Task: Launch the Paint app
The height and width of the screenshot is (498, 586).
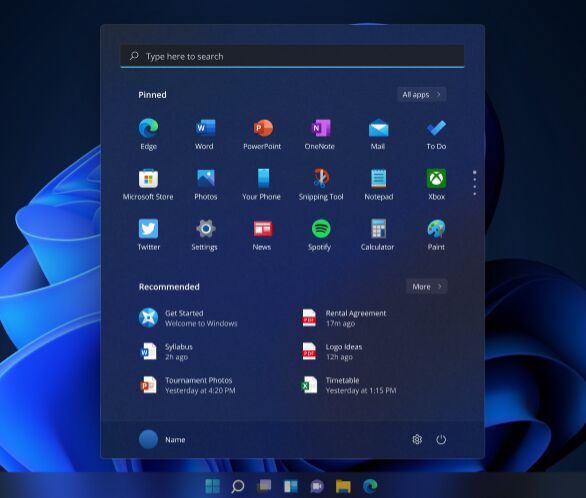Action: coord(436,235)
